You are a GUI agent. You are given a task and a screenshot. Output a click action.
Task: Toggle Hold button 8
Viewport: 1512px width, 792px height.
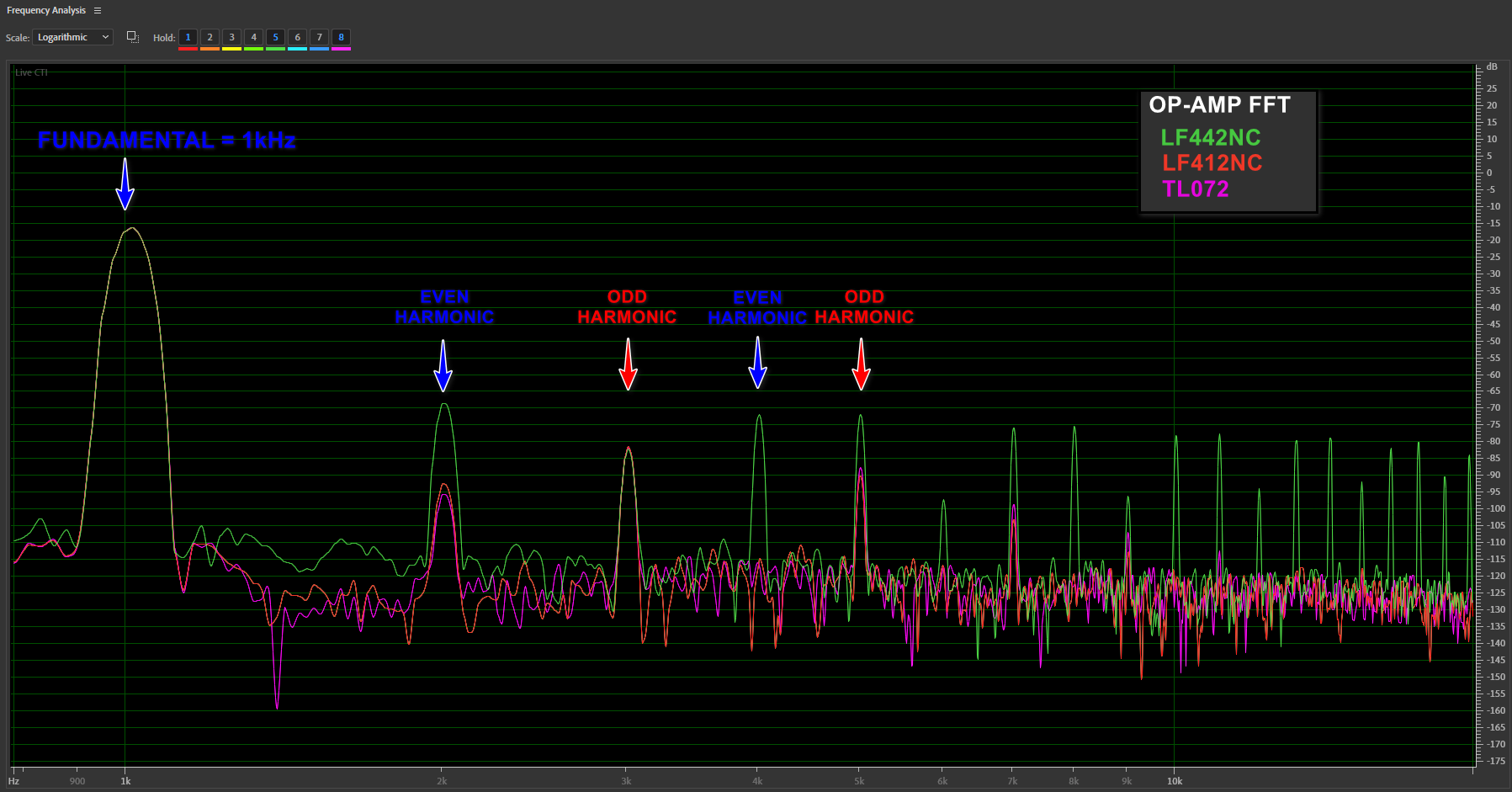[341, 37]
